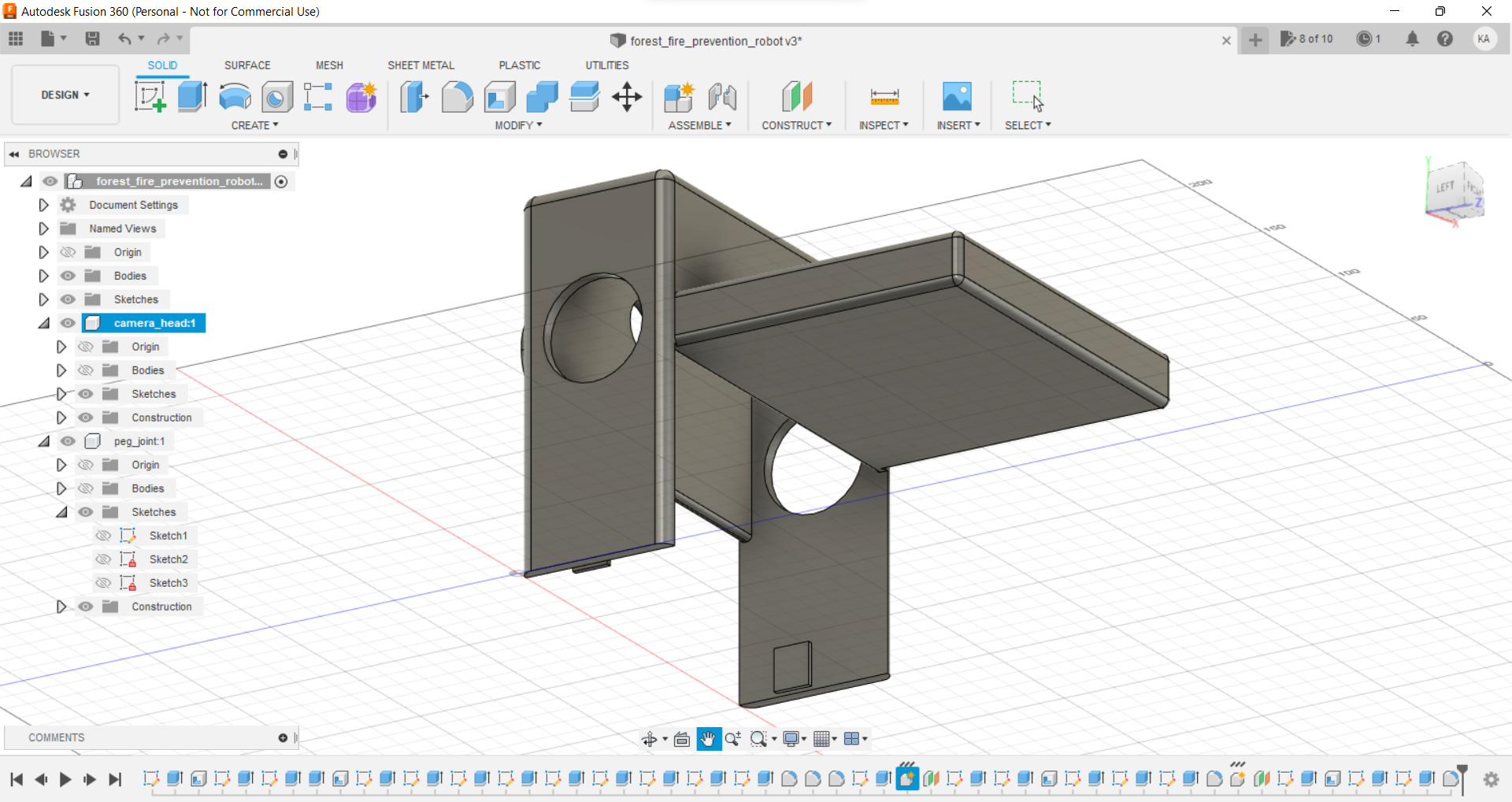1512x802 pixels.
Task: Select the Revolve tool
Action: coord(234,96)
